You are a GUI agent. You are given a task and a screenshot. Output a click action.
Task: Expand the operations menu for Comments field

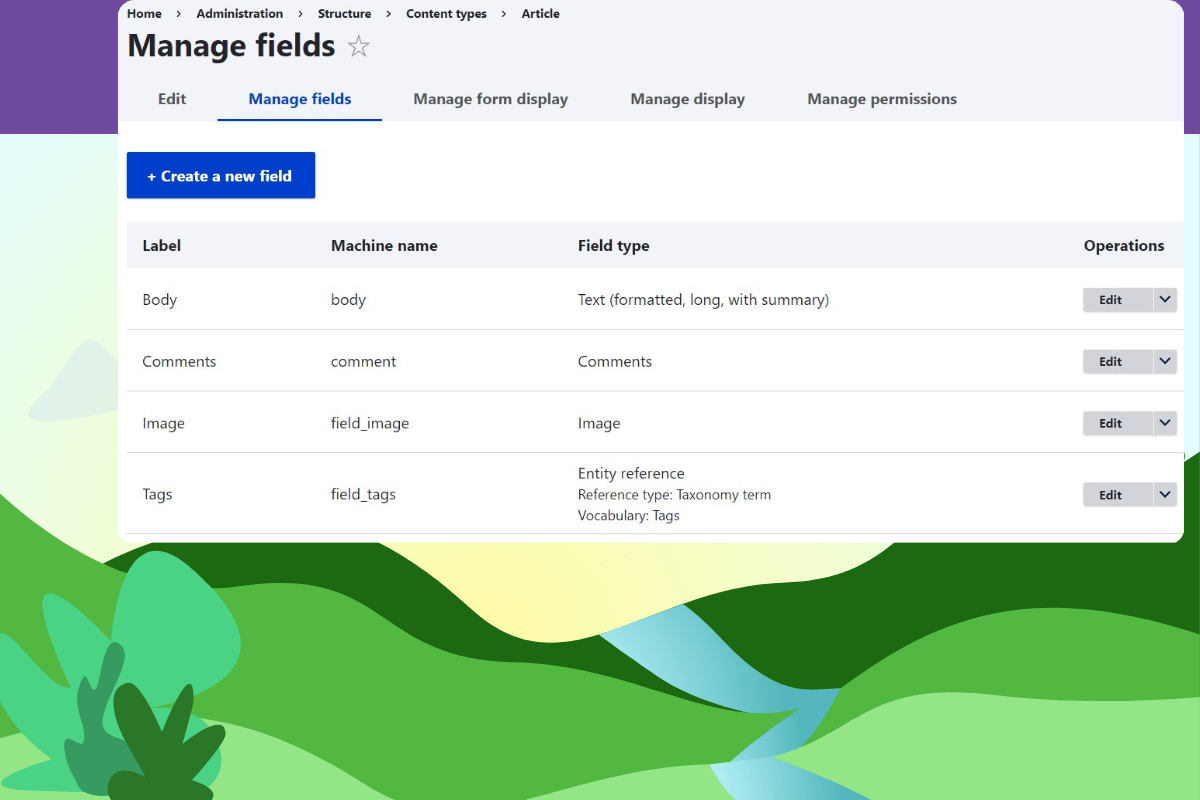tap(1164, 361)
